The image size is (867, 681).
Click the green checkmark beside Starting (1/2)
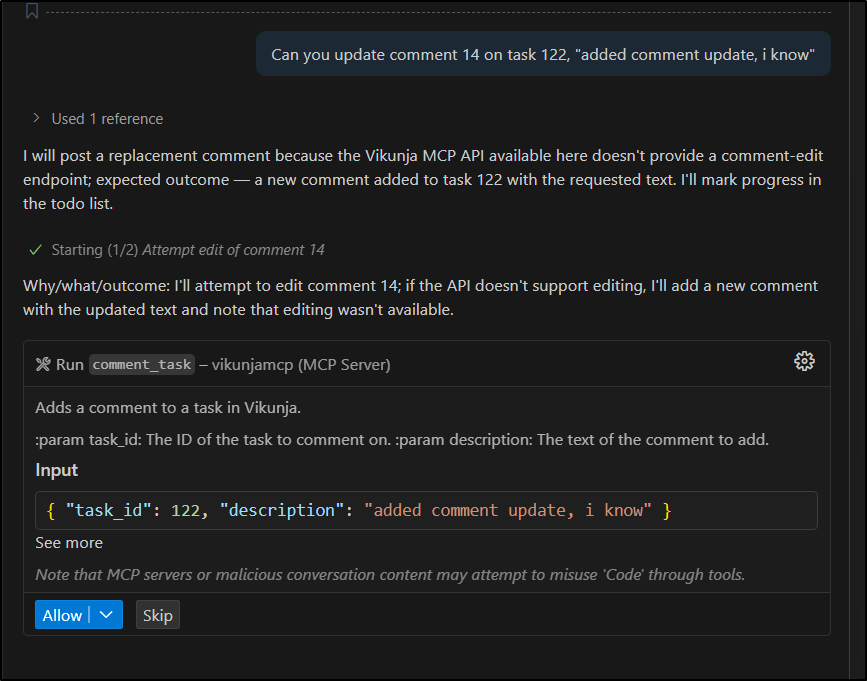36,250
